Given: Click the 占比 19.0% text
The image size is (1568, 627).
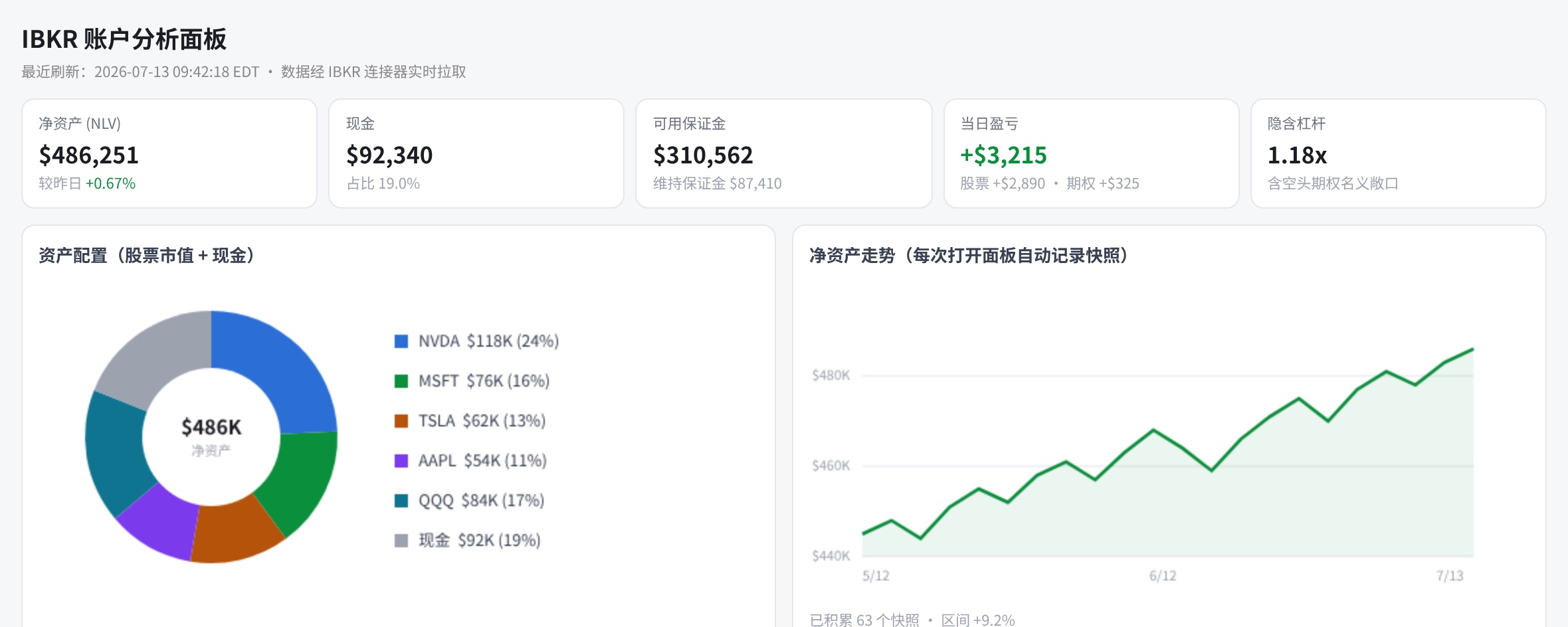Looking at the screenshot, I should tap(383, 183).
